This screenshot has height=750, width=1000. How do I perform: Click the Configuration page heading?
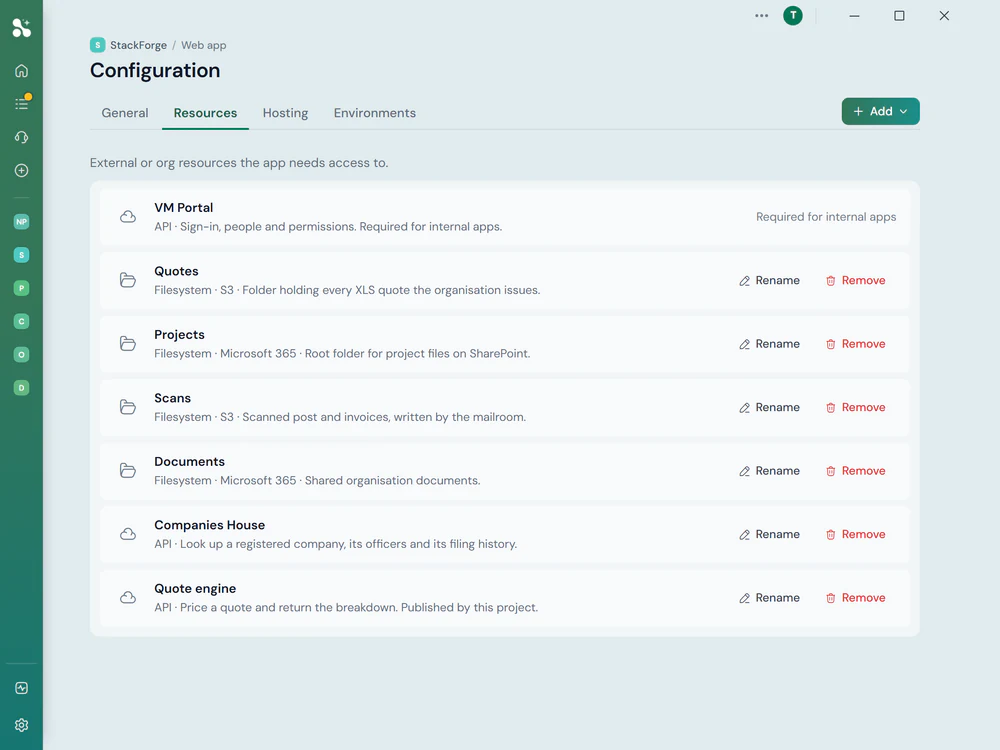(155, 70)
